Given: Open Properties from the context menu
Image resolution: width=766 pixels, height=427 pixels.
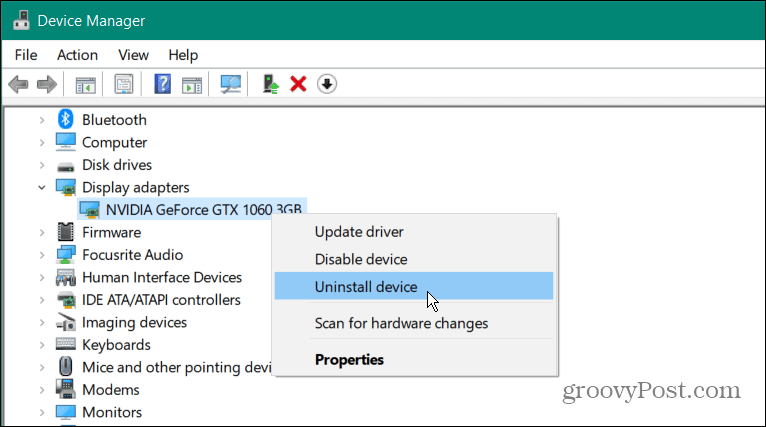Looking at the screenshot, I should [349, 359].
